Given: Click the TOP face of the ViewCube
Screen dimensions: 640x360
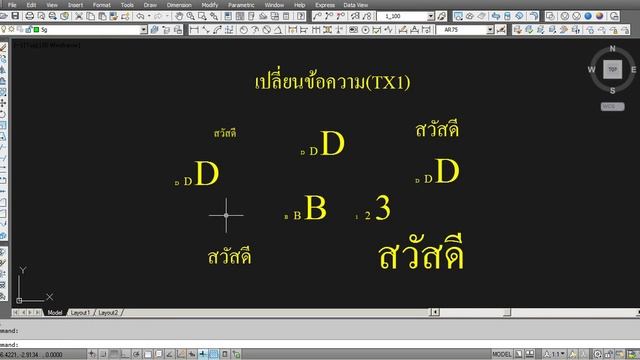Looking at the screenshot, I should point(613,69).
